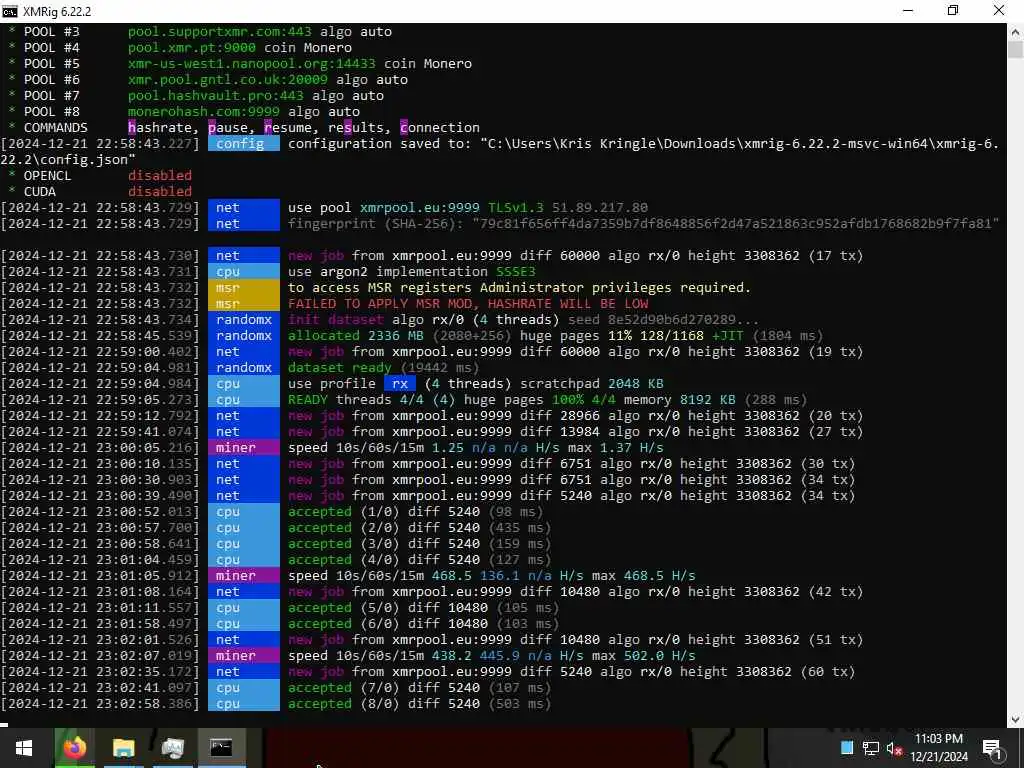The width and height of the screenshot is (1024, 768).
Task: Click the 'msr' tag at the Administrator warning
Action: click(244, 288)
